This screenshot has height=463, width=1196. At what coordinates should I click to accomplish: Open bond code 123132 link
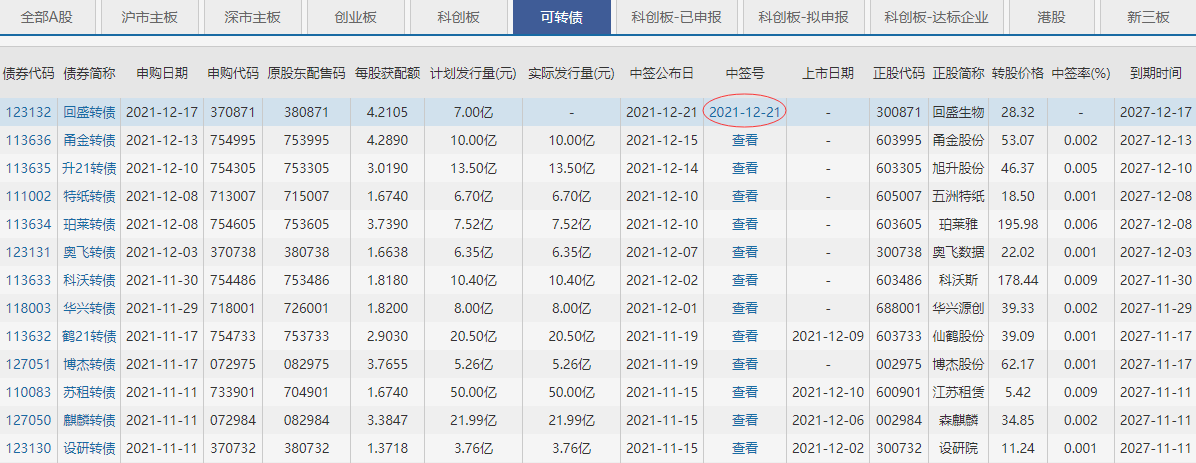pos(29,113)
